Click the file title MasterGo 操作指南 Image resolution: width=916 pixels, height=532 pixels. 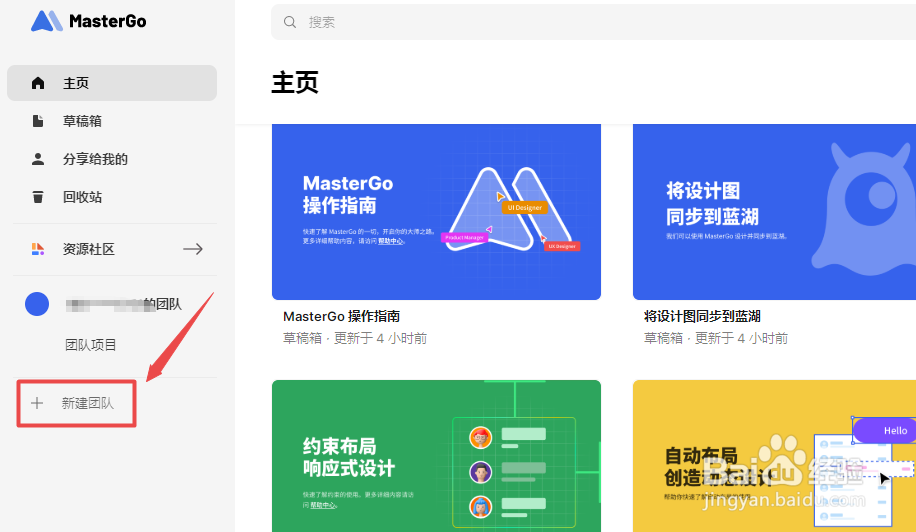(341, 317)
